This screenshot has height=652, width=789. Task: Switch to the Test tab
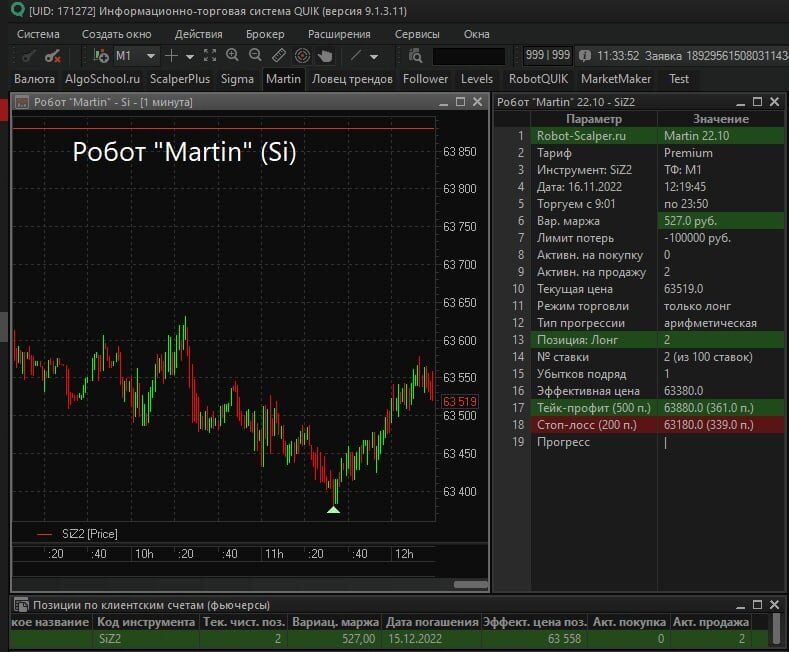point(679,79)
